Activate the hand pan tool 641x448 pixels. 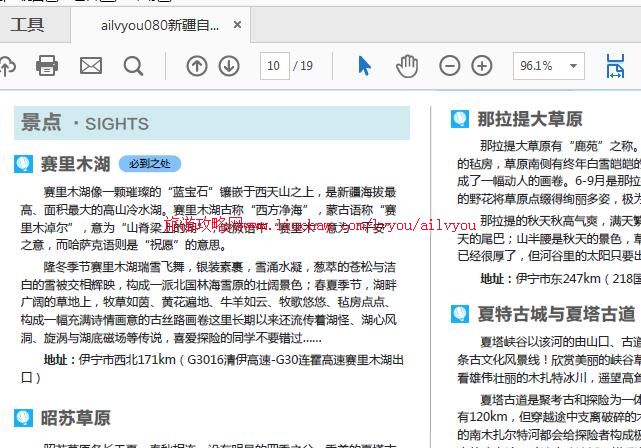407,66
